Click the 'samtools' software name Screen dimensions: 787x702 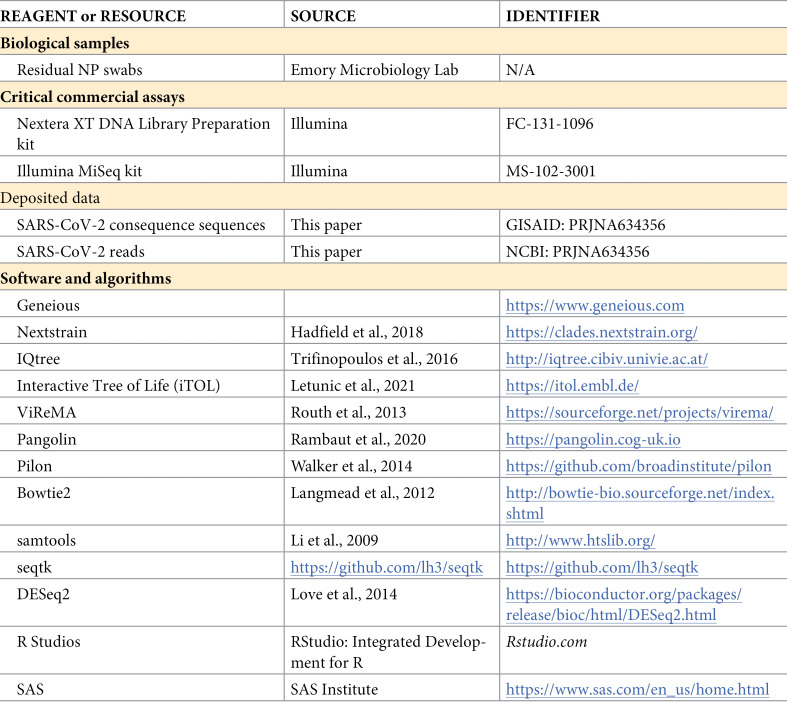(46, 540)
